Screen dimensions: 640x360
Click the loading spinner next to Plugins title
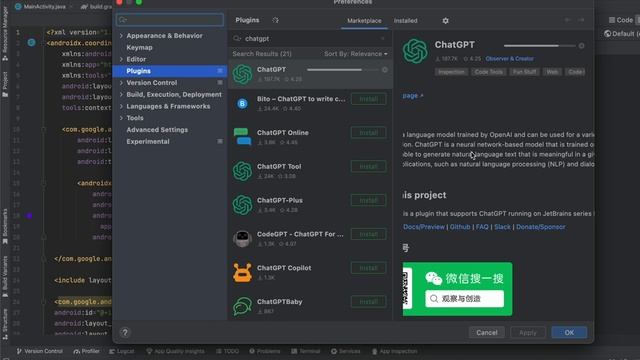pyautogui.click(x=276, y=20)
